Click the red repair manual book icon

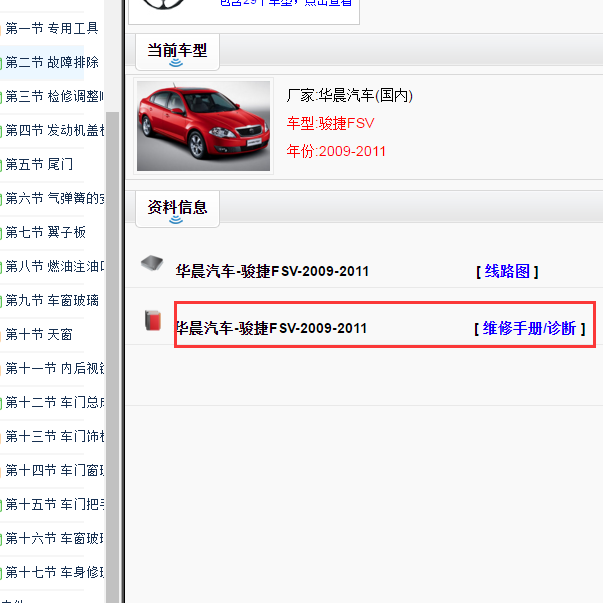click(x=153, y=320)
